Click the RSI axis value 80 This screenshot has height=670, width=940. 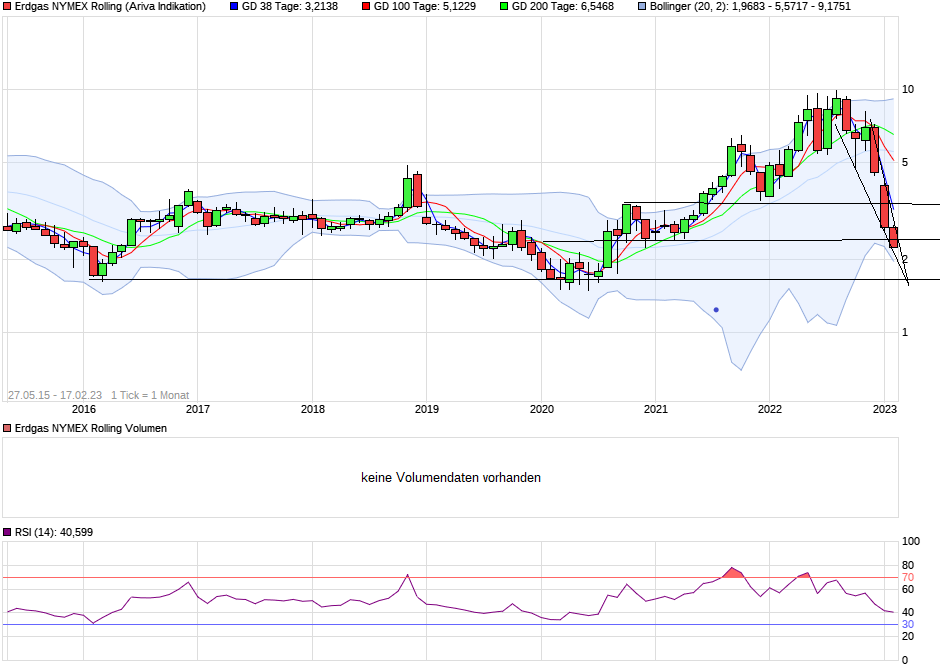pos(908,565)
